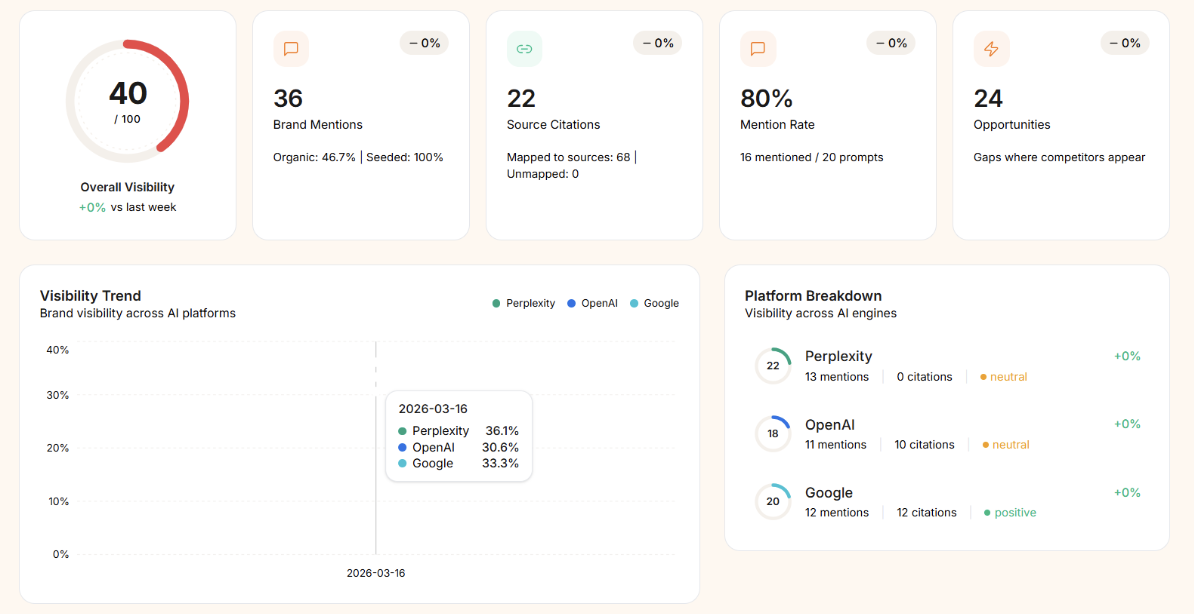Click the 2026-03-16 x-axis date label
Image resolution: width=1194 pixels, height=614 pixels.
tap(375, 573)
